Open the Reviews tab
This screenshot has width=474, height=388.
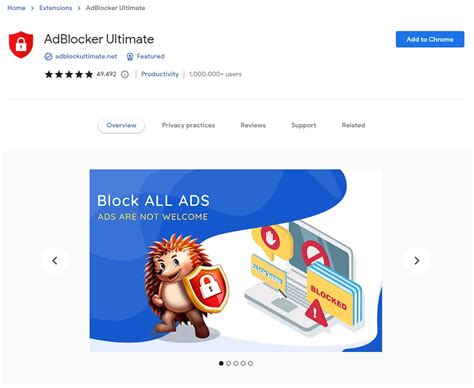point(253,125)
